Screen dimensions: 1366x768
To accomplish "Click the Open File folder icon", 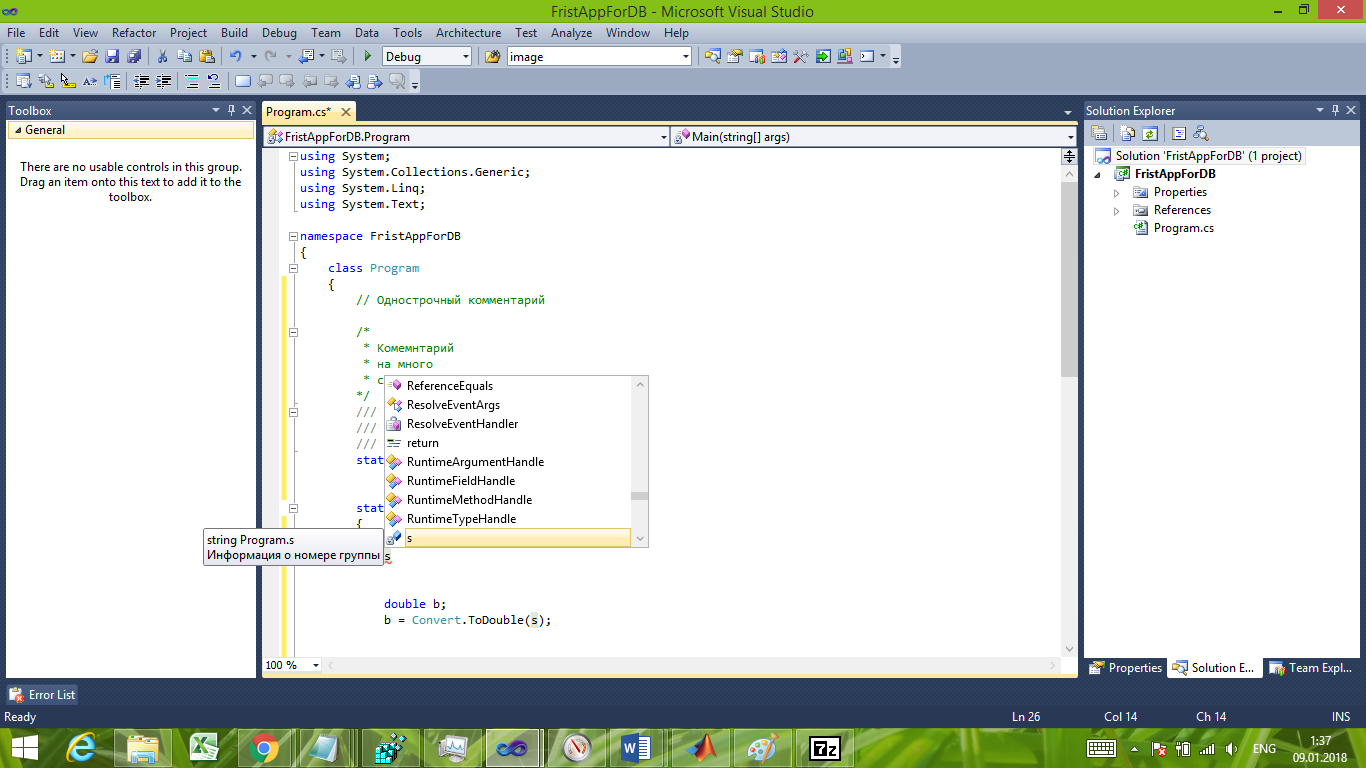I will (x=90, y=56).
